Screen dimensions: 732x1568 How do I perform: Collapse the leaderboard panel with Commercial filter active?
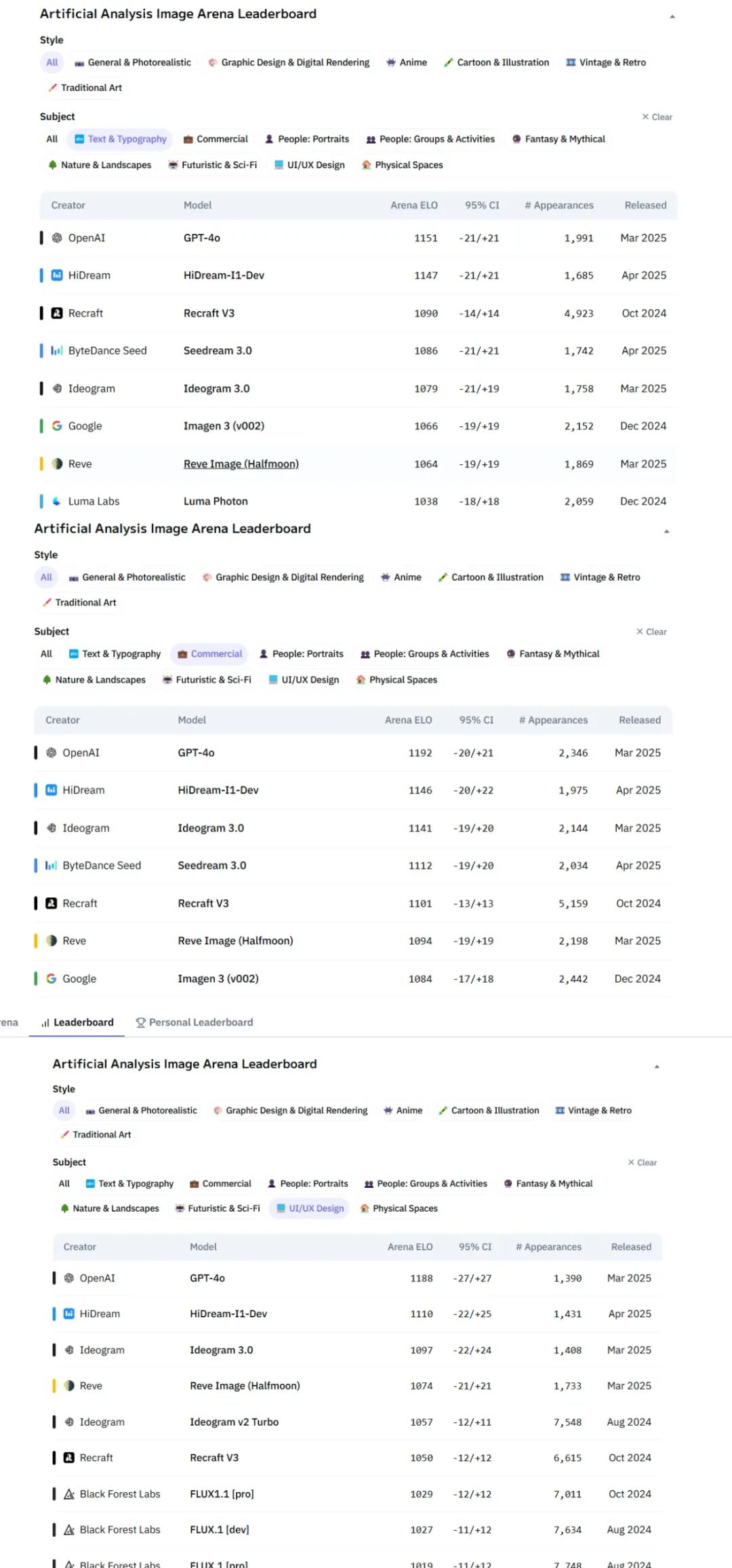[667, 531]
